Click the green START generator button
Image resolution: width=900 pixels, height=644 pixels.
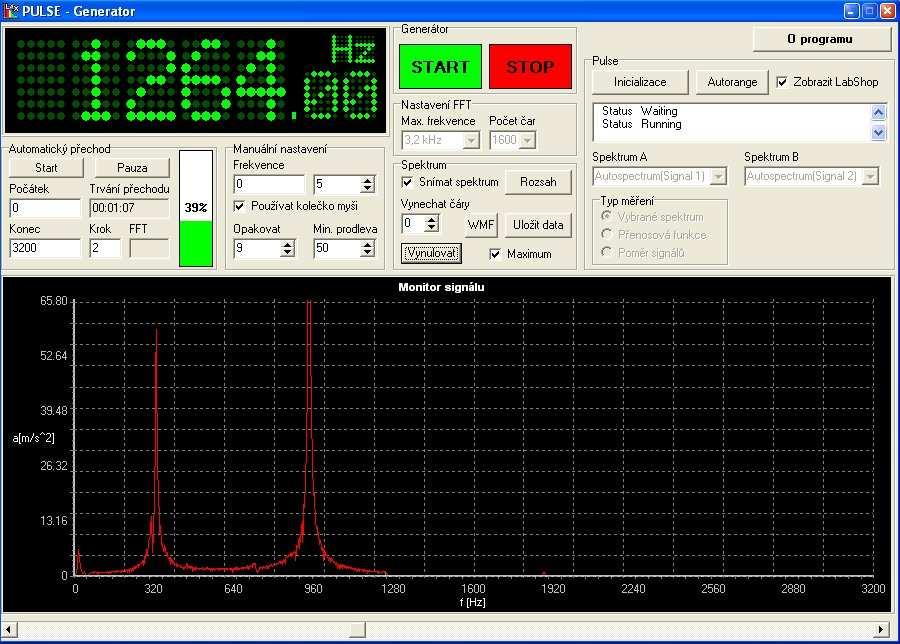[x=440, y=67]
